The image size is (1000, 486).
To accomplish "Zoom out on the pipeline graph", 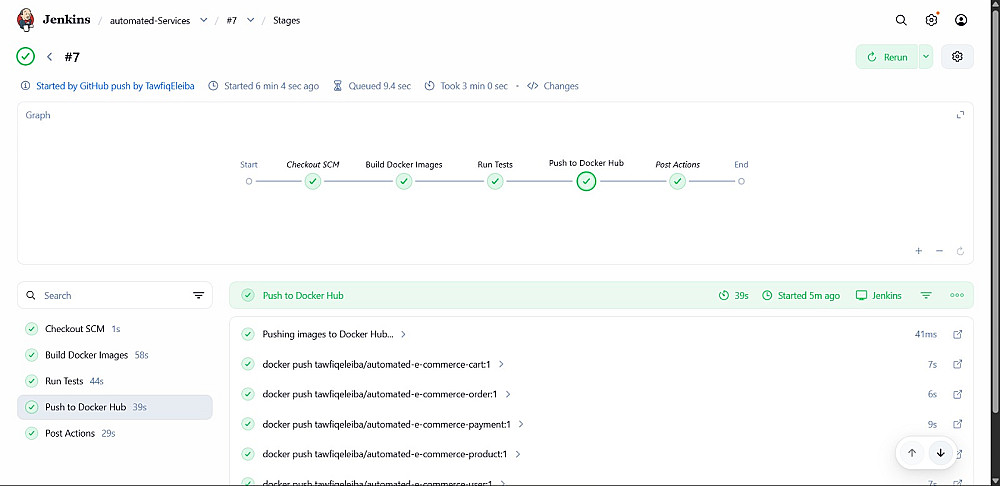I will coord(940,251).
